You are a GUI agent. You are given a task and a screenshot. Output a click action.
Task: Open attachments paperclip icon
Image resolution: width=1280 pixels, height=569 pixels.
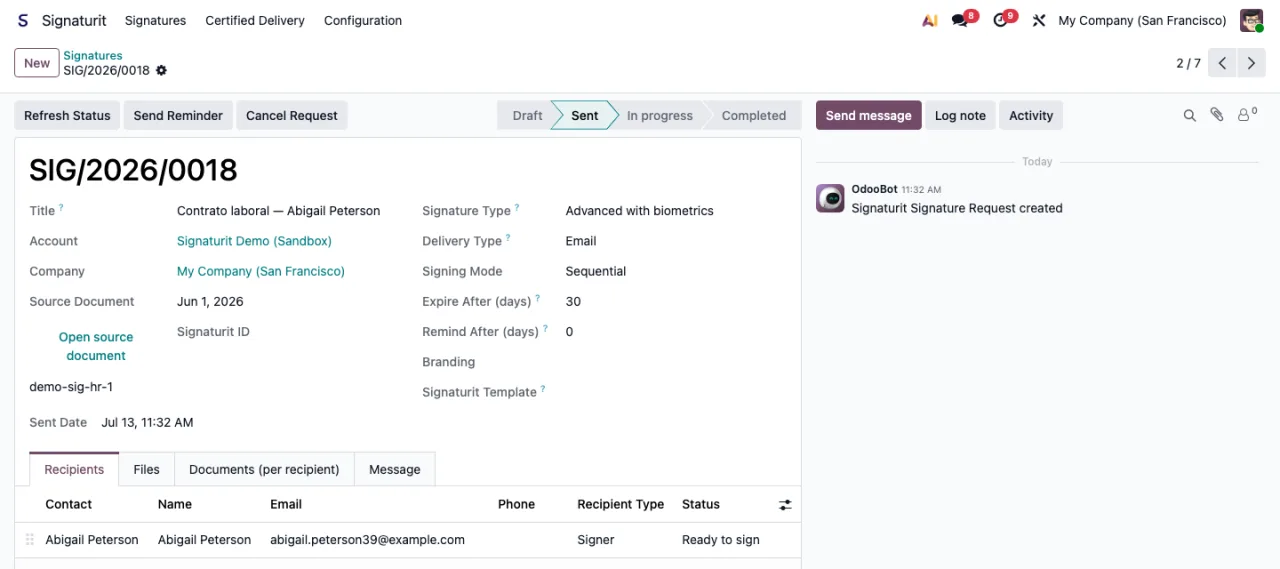coord(1216,116)
